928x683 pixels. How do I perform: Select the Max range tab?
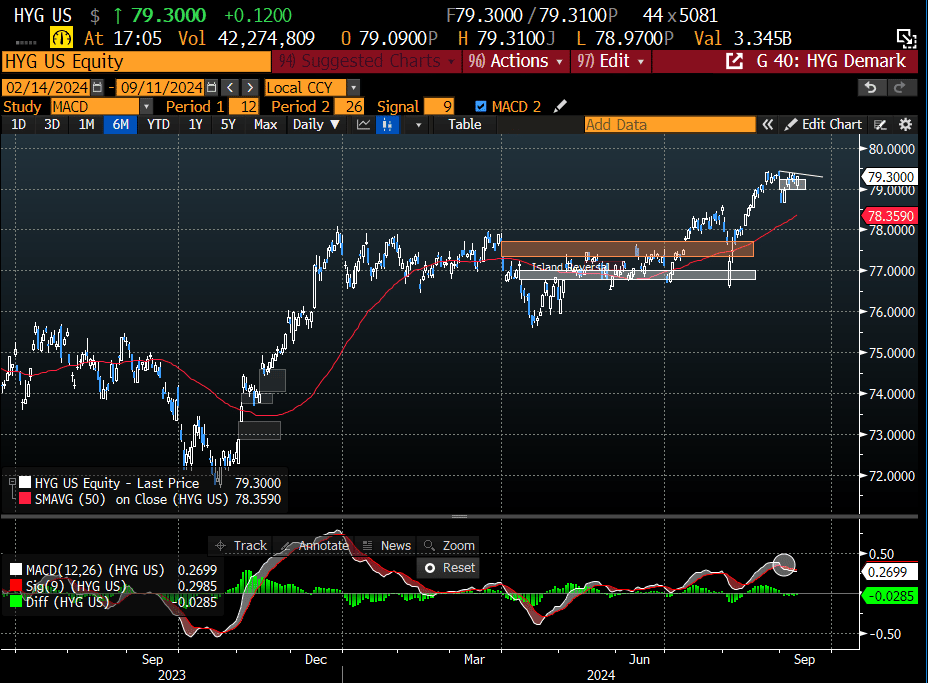click(x=265, y=125)
